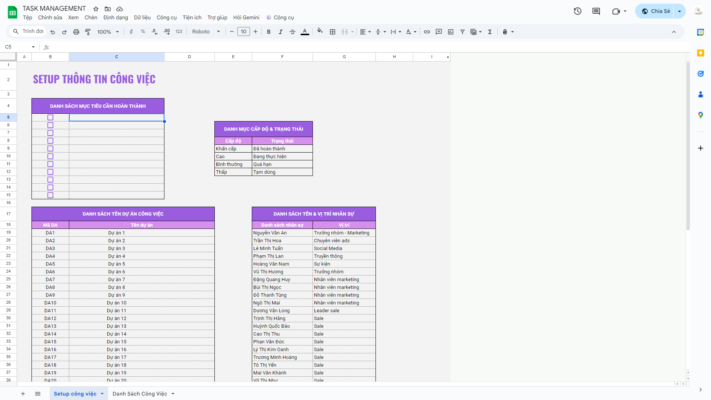This screenshot has height=400, width=711.
Task: Expand the Chia sẻ share options arrow
Action: [x=679, y=11]
